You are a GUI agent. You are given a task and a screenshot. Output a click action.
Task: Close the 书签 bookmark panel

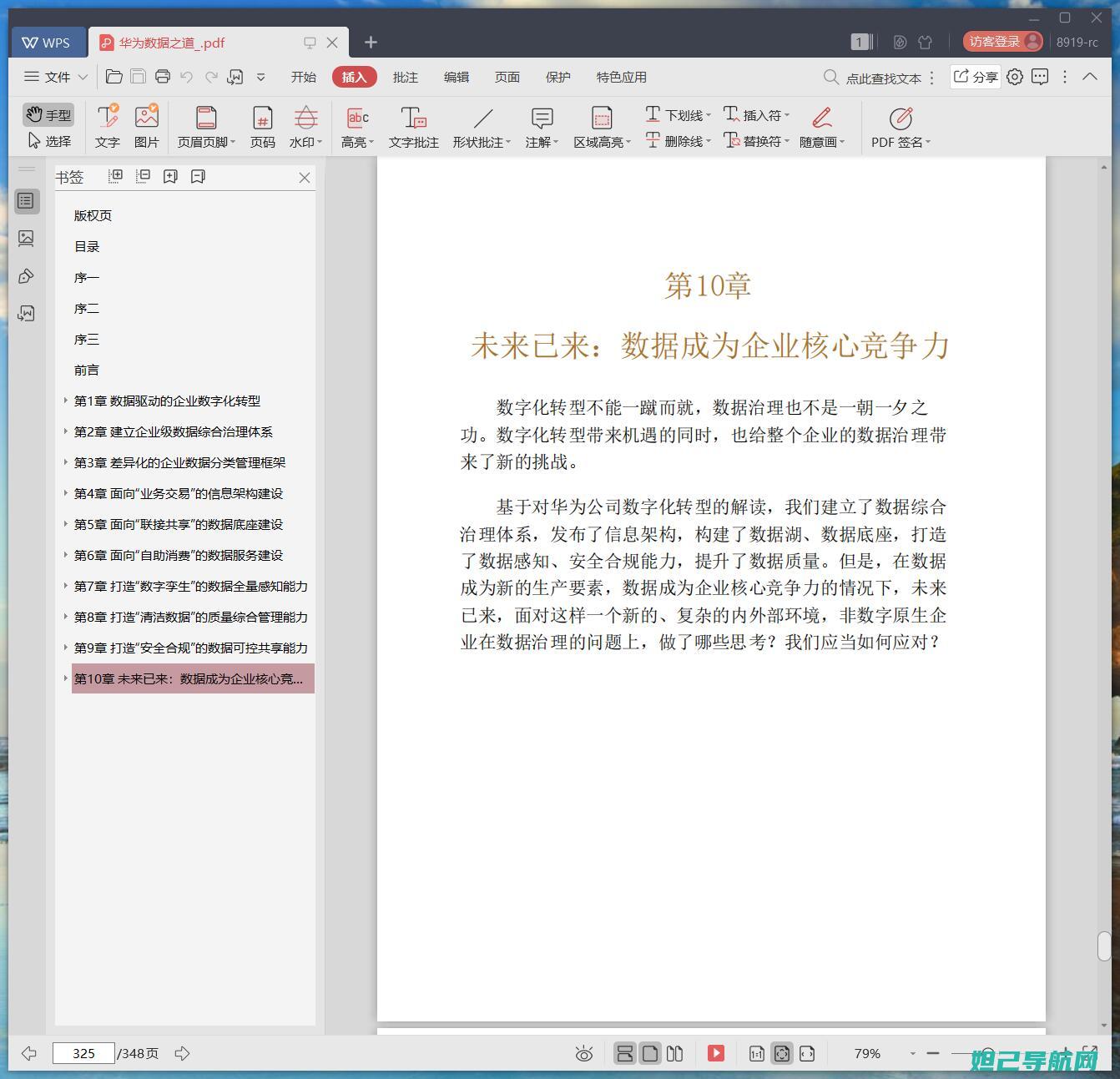point(305,177)
